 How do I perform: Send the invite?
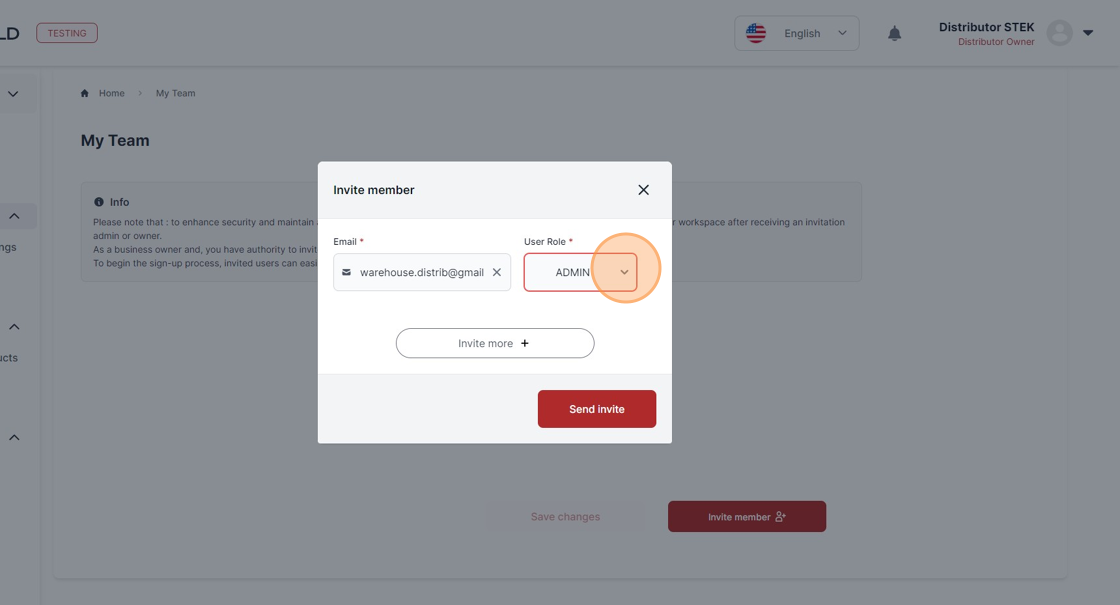[596, 409]
